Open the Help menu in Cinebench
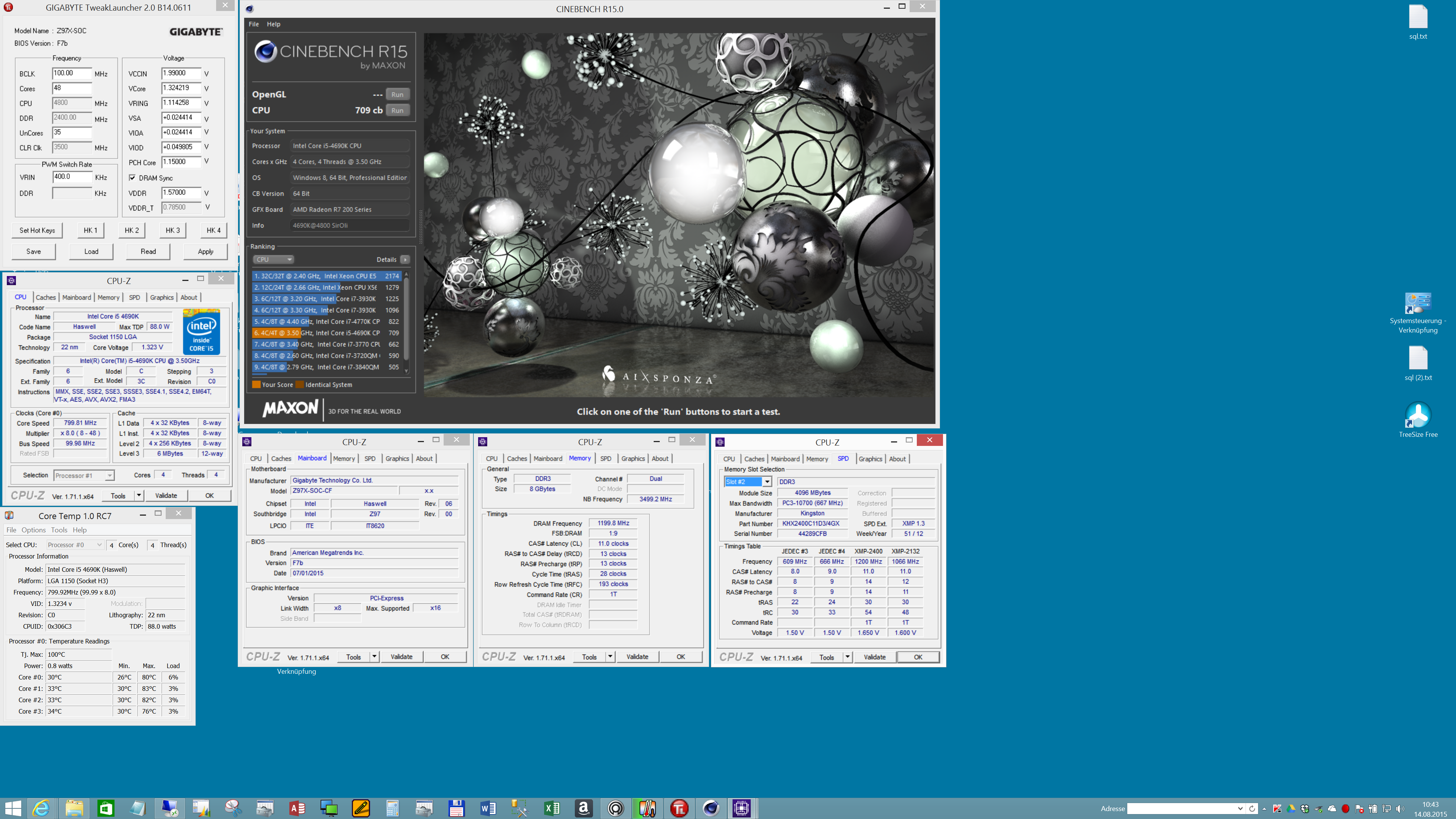The image size is (1456, 819). click(273, 24)
